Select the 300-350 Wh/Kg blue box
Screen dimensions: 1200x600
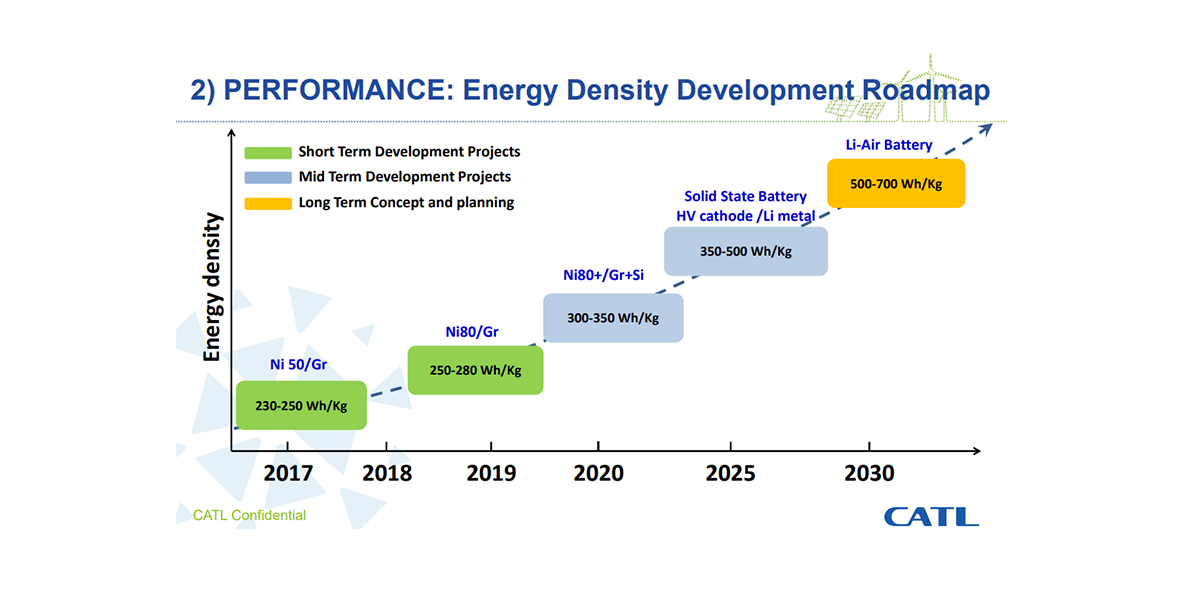pos(612,318)
